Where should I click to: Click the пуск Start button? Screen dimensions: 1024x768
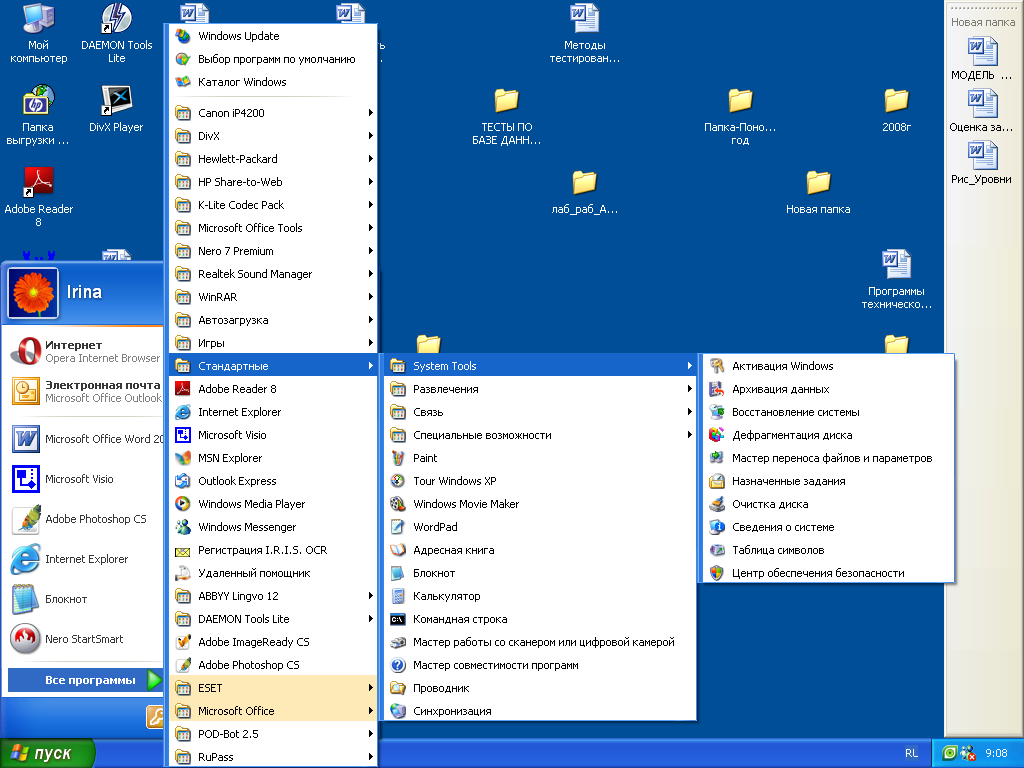tap(47, 753)
